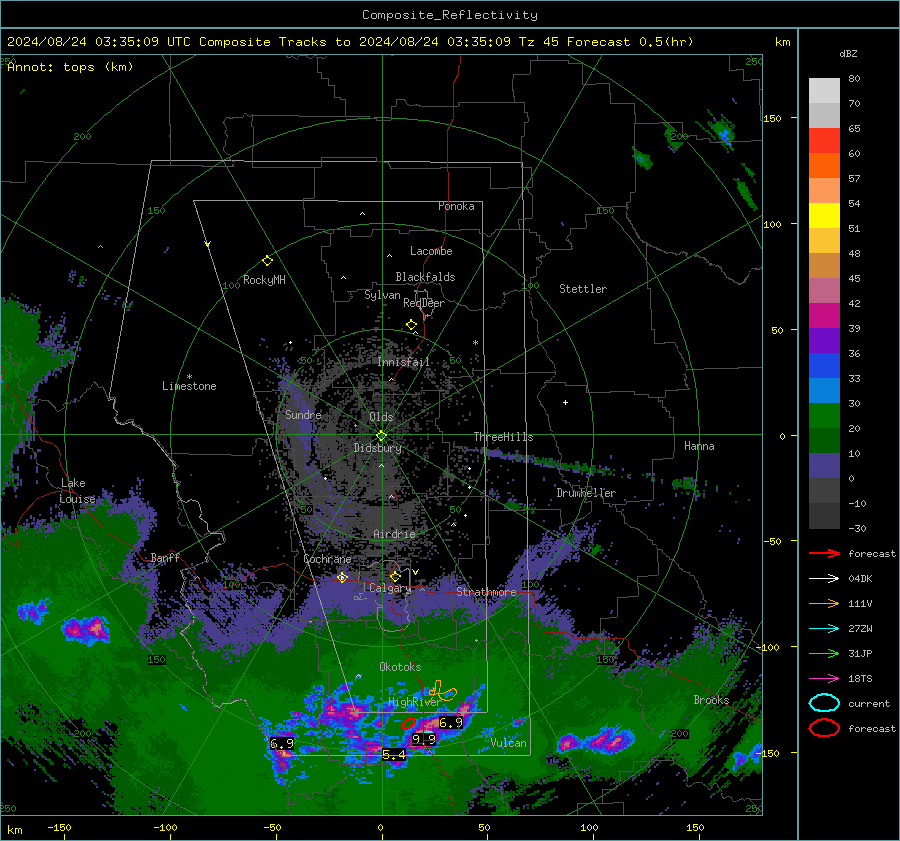Click the Limestone label

[189, 386]
